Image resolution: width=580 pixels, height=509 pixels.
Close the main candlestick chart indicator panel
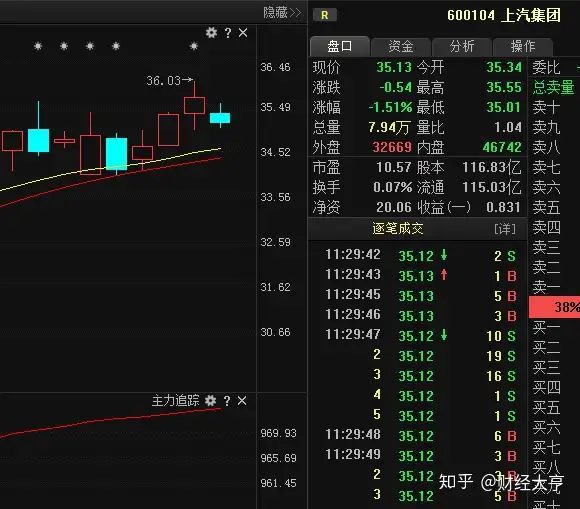(x=243, y=33)
